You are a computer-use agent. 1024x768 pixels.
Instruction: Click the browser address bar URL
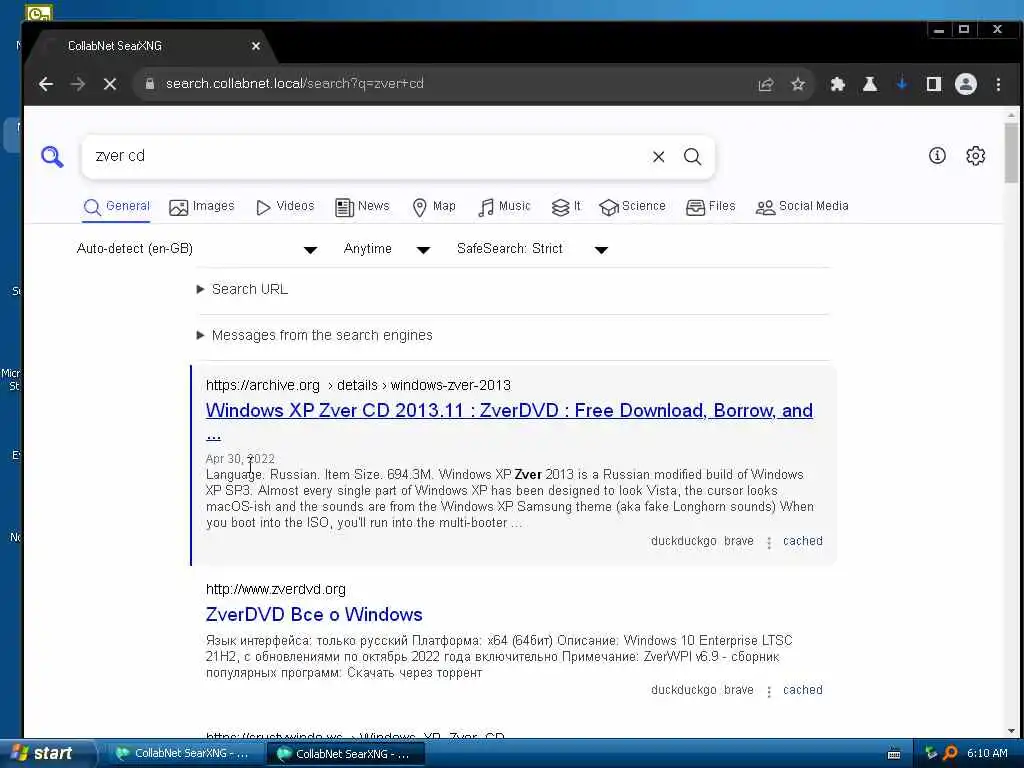295,84
